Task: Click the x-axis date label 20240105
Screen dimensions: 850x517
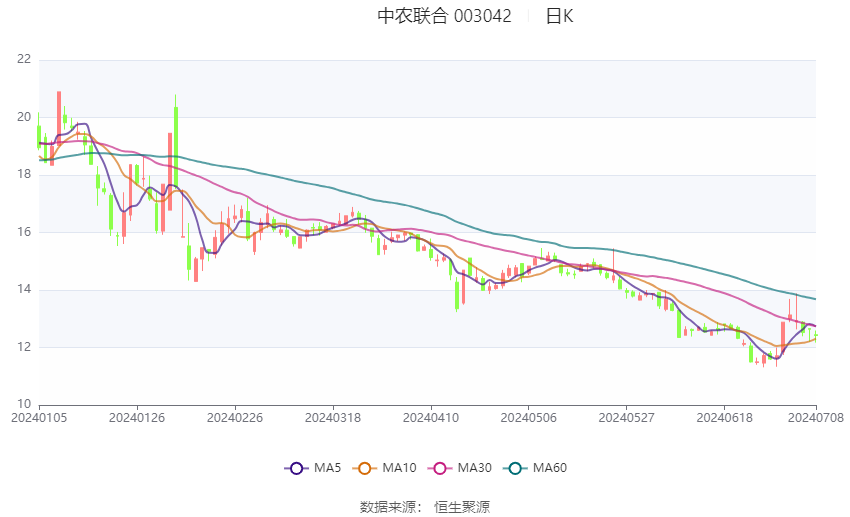Action: 39,418
